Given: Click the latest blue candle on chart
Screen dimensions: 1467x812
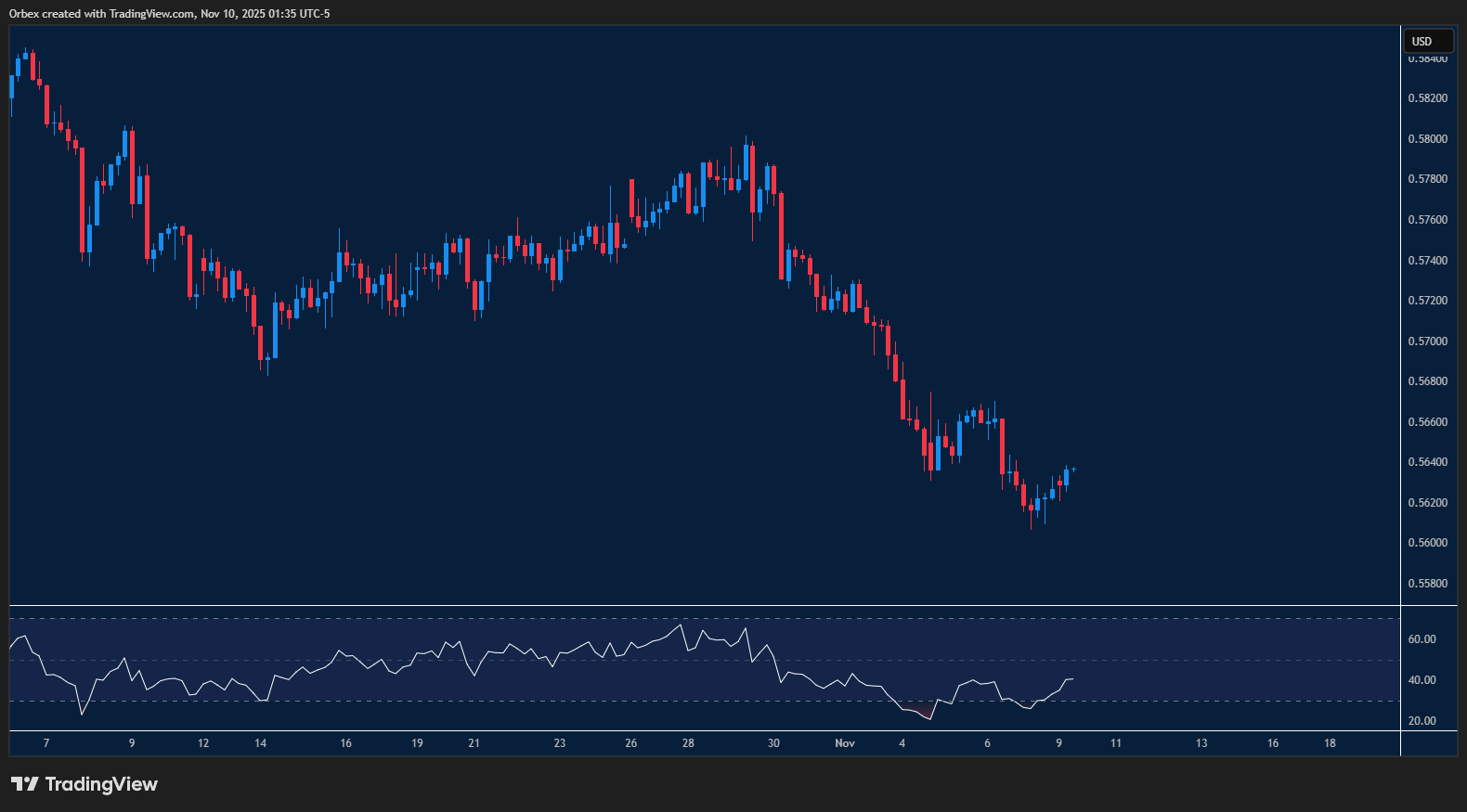Looking at the screenshot, I should pos(1066,476).
